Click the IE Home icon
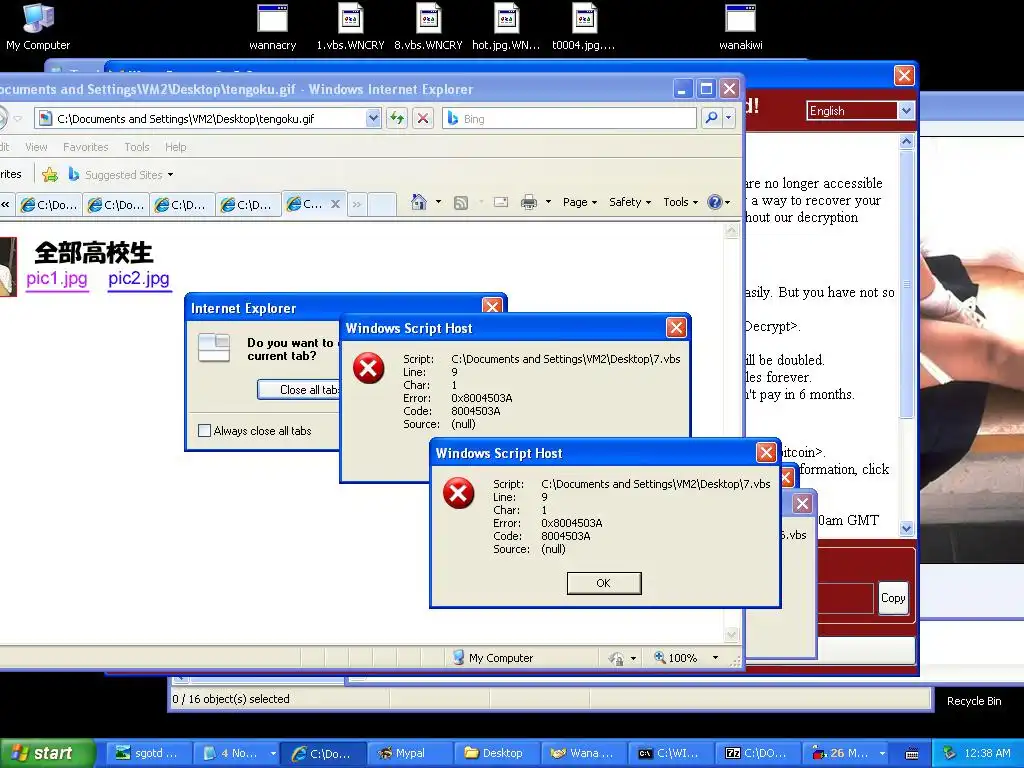 click(419, 202)
